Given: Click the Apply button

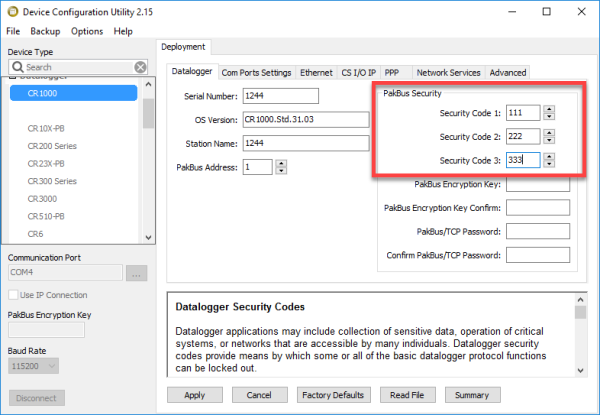Looking at the screenshot, I should [195, 395].
